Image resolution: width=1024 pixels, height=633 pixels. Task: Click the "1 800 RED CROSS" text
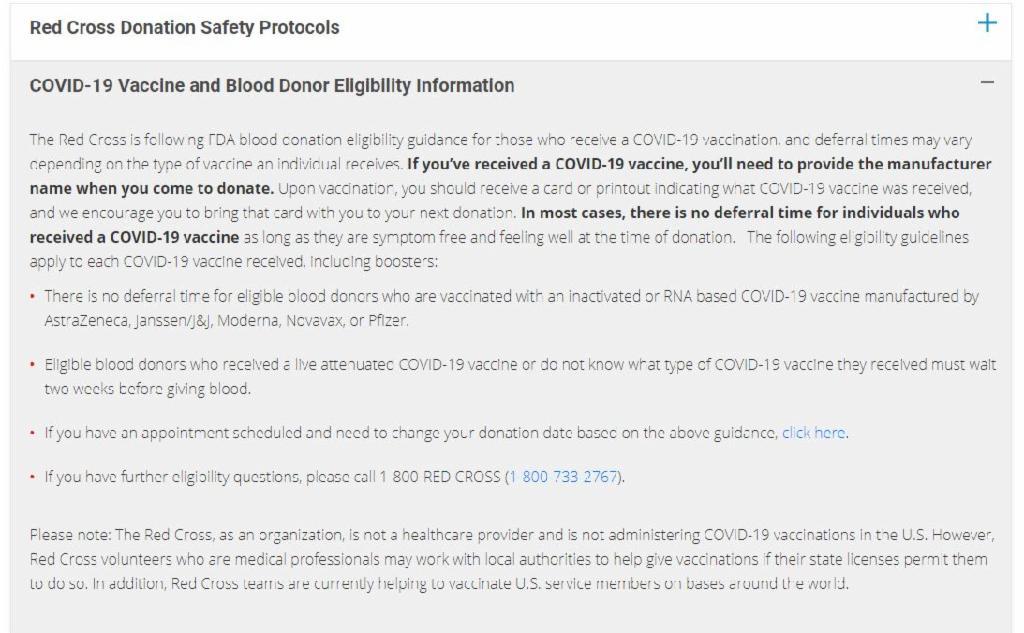click(x=440, y=476)
